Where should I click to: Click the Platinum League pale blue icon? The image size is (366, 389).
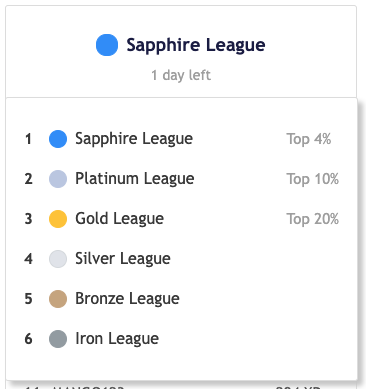click(58, 179)
